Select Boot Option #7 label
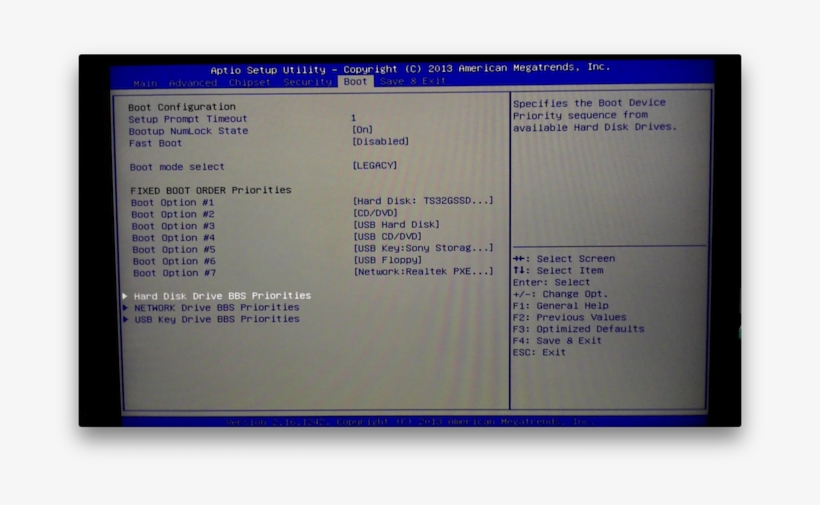 174,273
